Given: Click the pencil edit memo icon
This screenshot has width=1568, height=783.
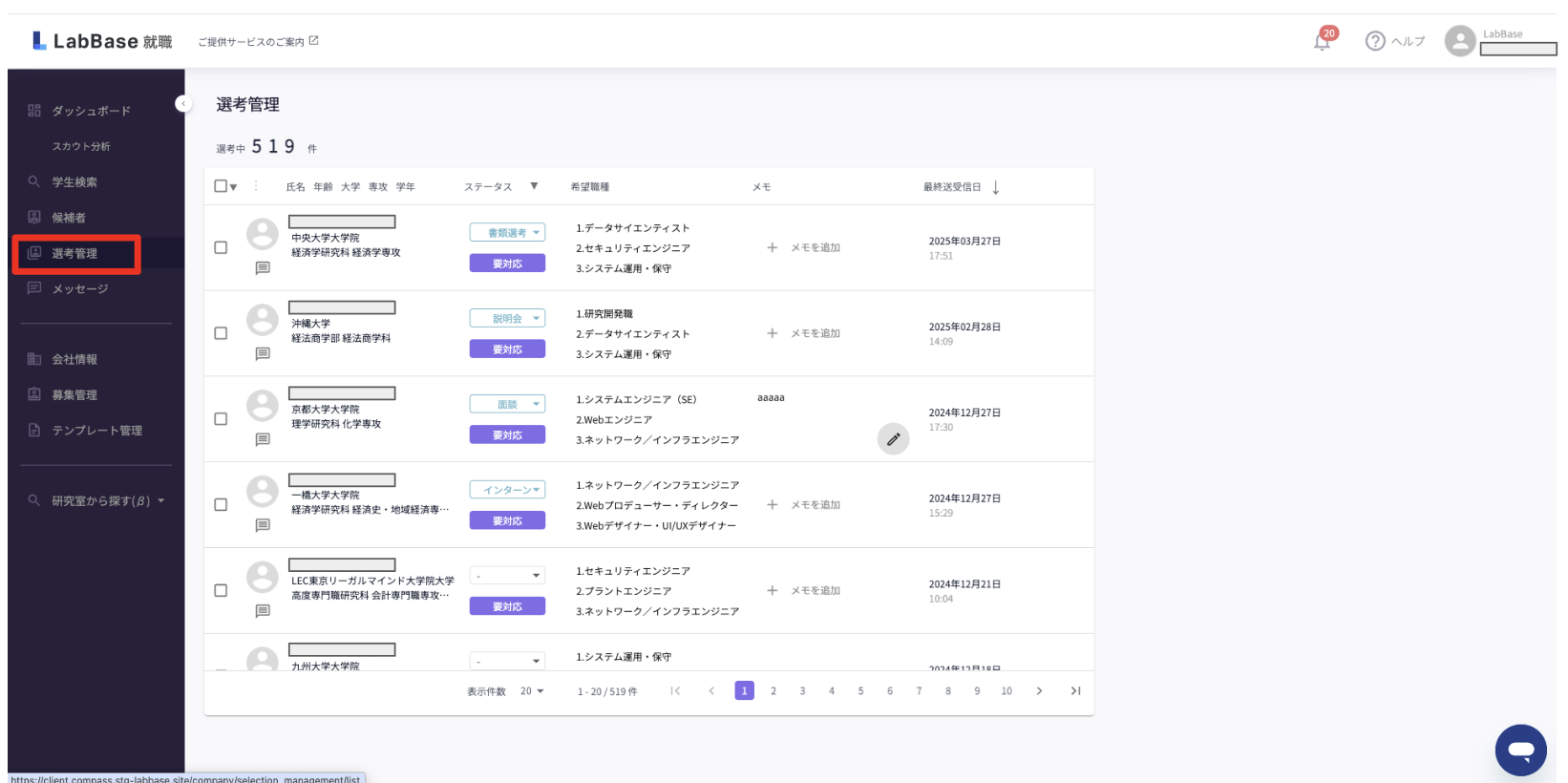Looking at the screenshot, I should (x=893, y=439).
